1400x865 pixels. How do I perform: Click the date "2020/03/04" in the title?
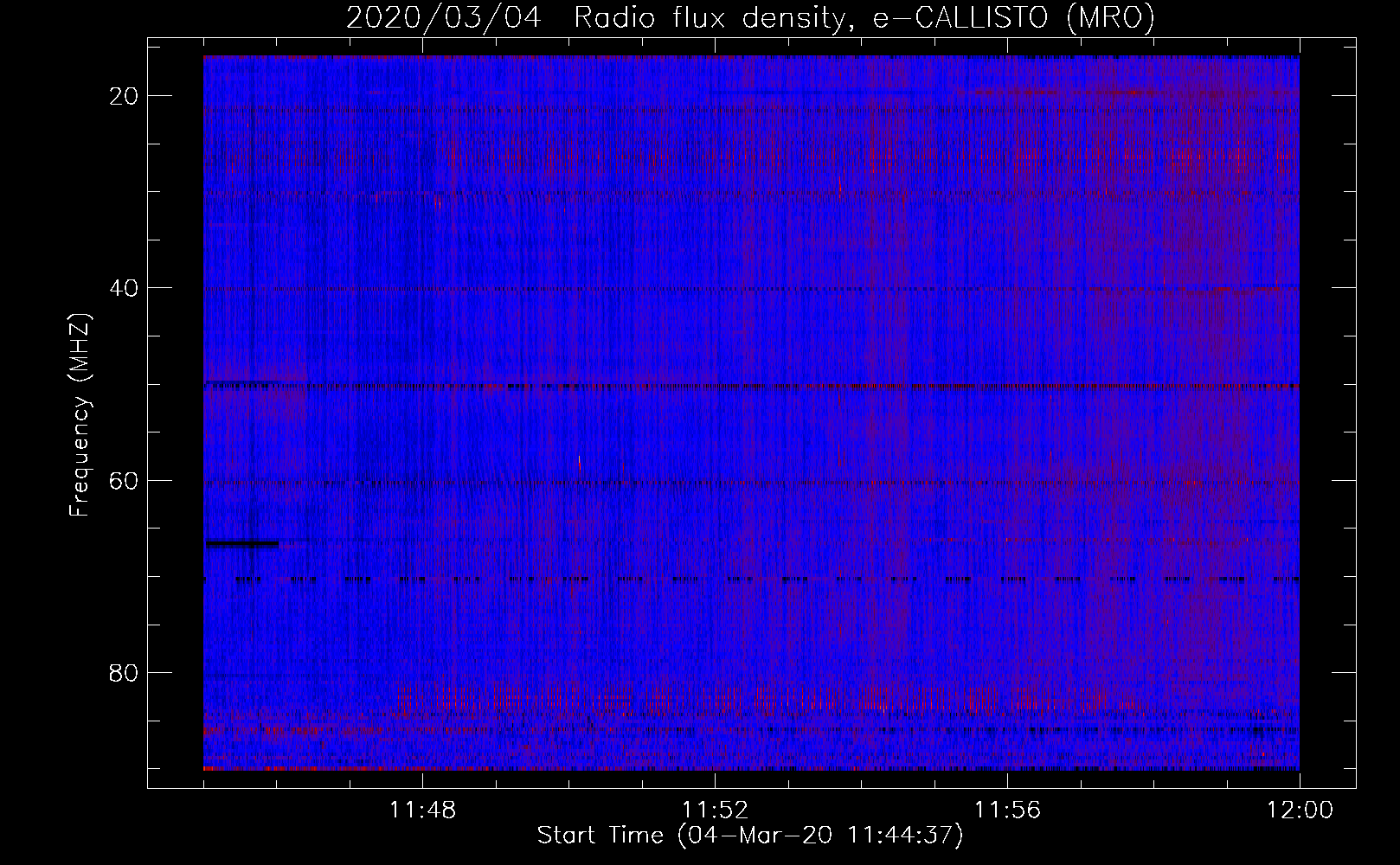click(443, 17)
